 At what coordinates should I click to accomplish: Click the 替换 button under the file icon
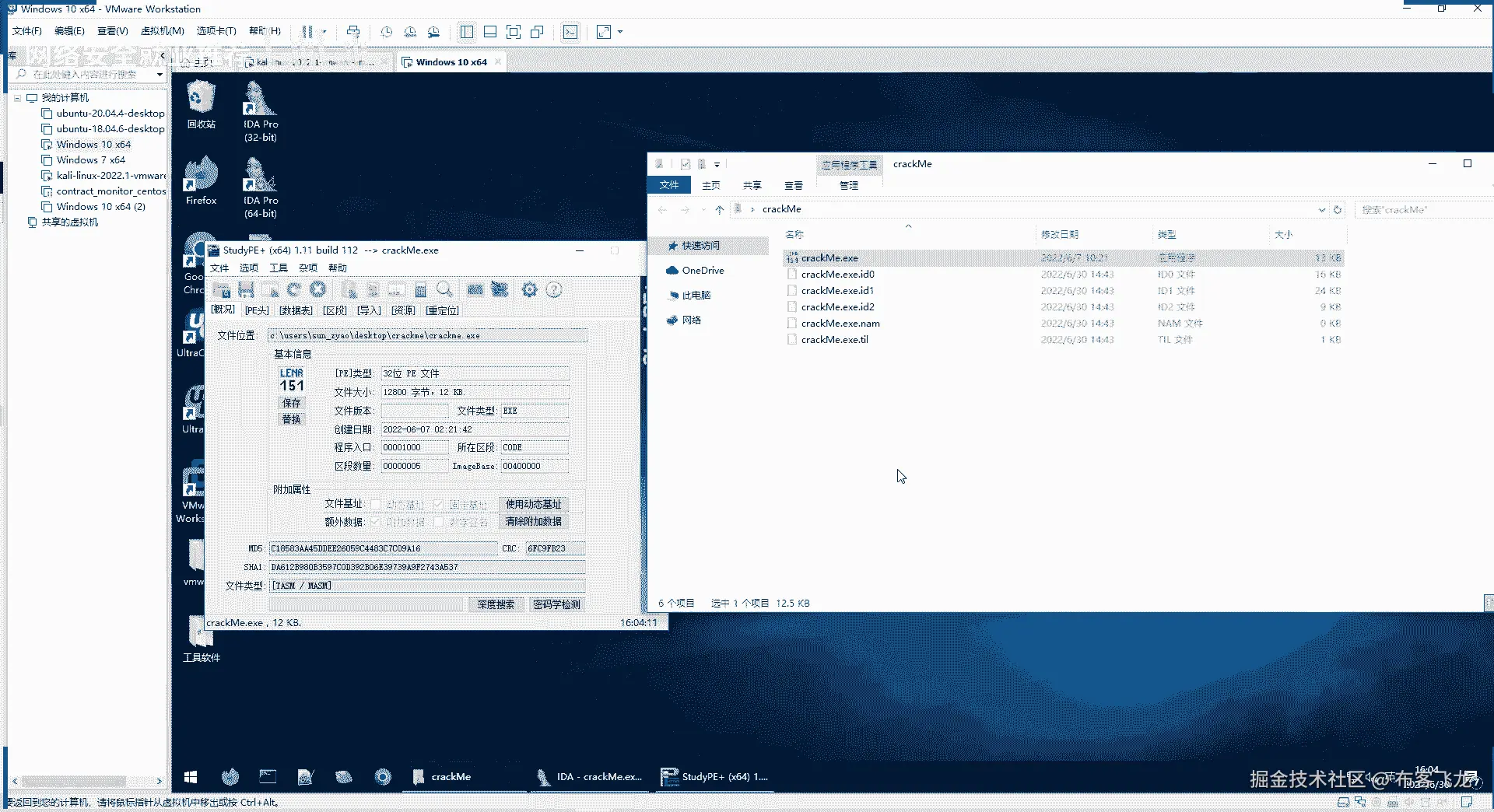pyautogui.click(x=292, y=419)
